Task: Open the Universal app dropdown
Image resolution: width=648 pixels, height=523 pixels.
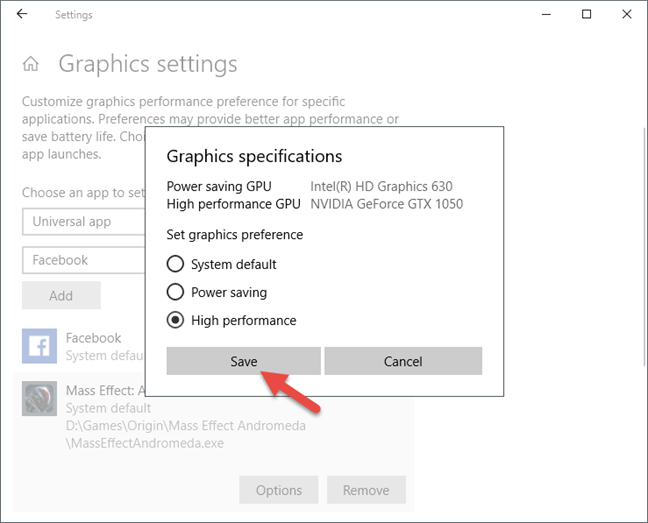Action: click(x=84, y=222)
